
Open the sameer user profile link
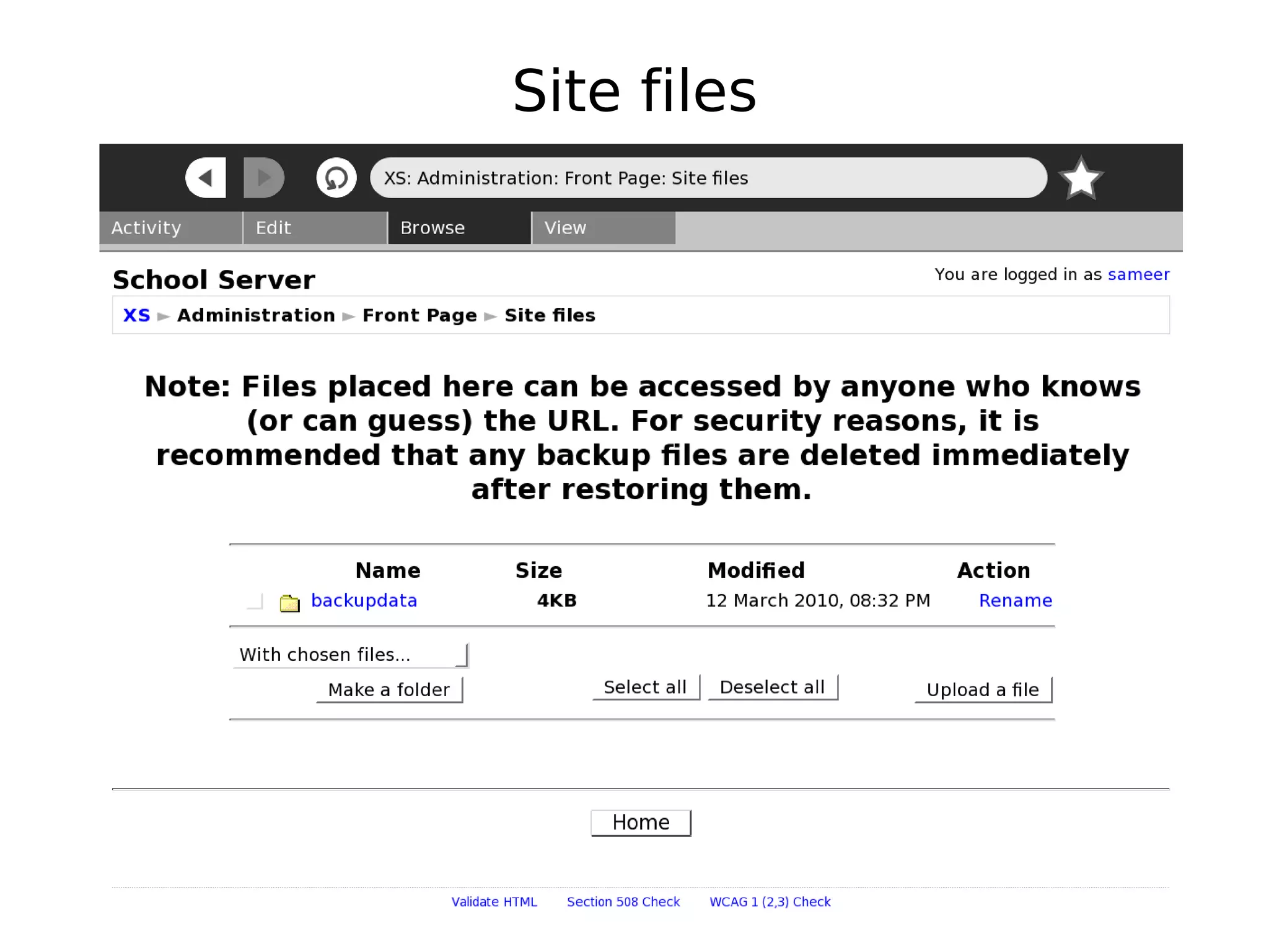click(1138, 274)
